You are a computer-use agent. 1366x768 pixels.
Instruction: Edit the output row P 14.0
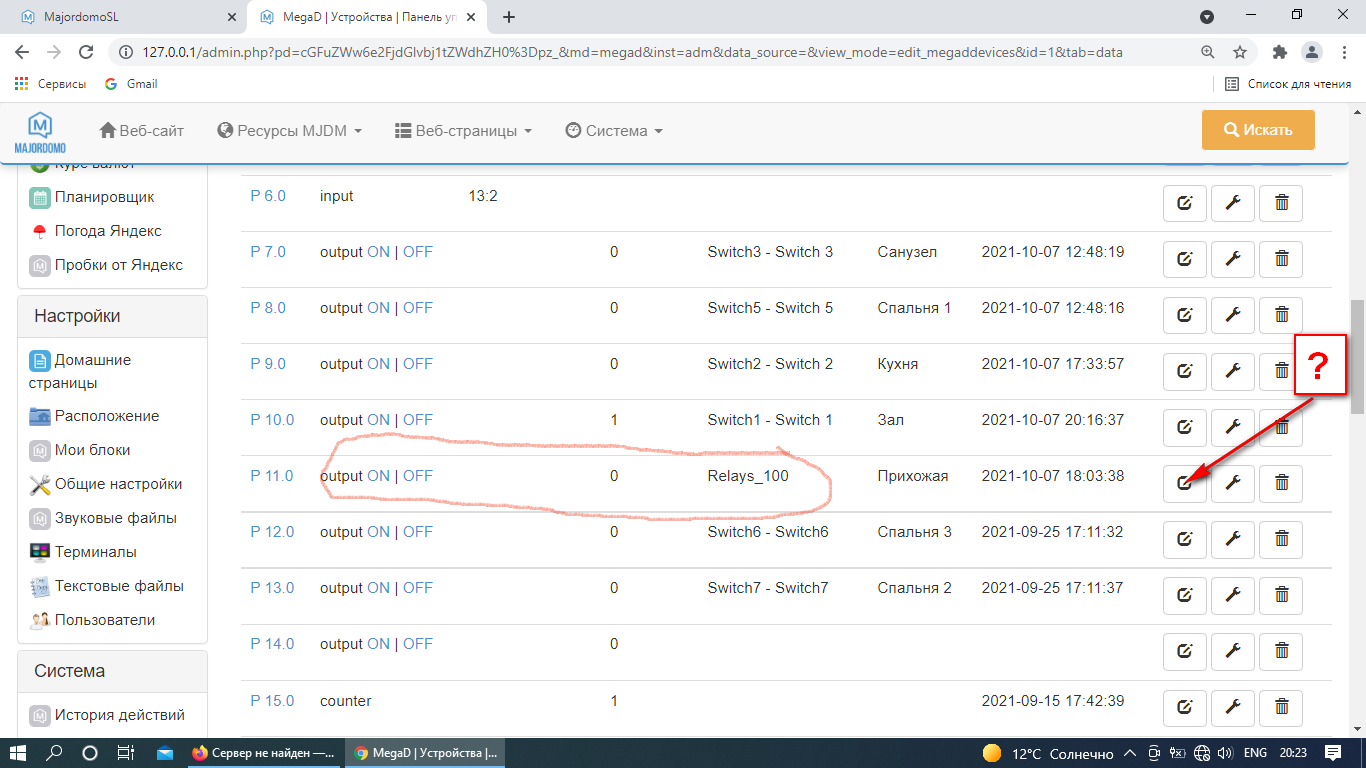(x=1185, y=652)
